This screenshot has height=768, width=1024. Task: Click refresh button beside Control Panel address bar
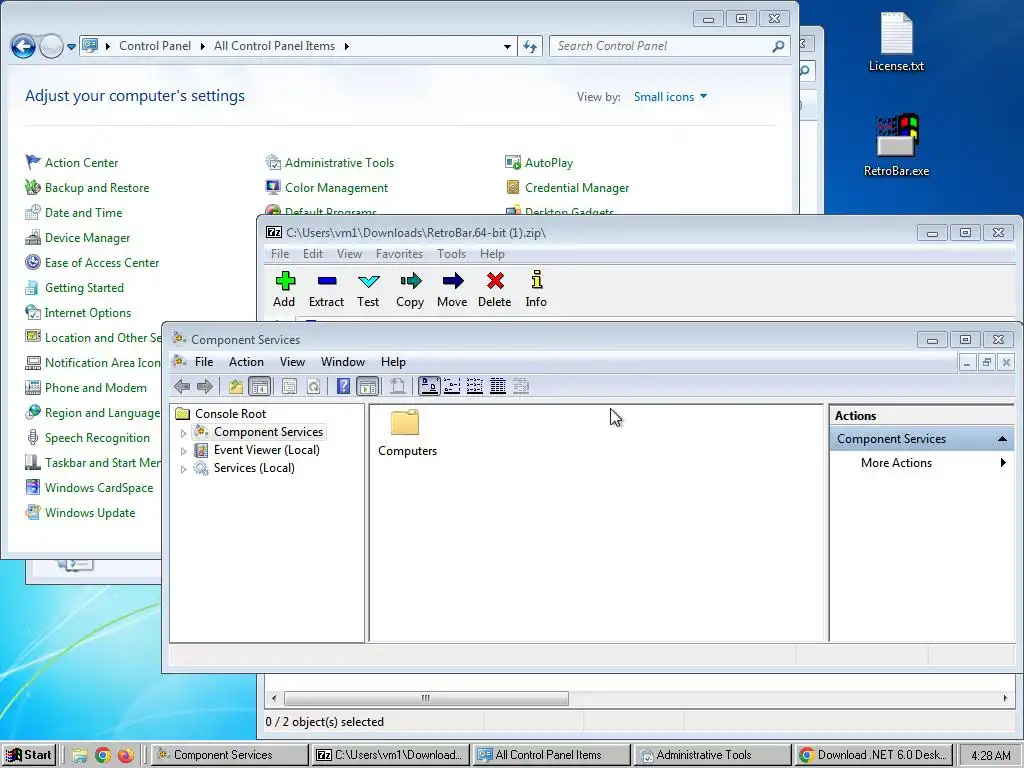tap(530, 46)
